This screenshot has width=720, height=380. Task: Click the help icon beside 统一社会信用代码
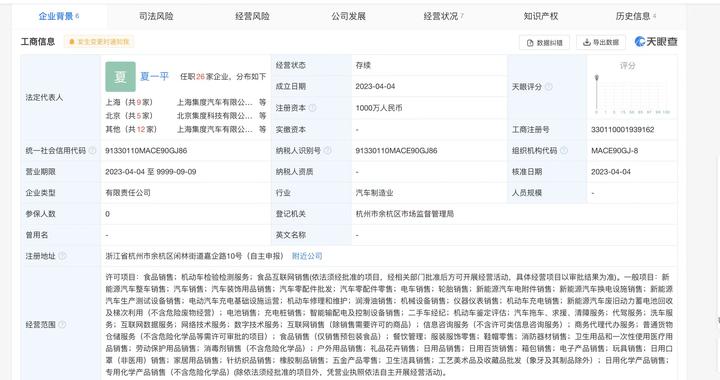(92, 151)
